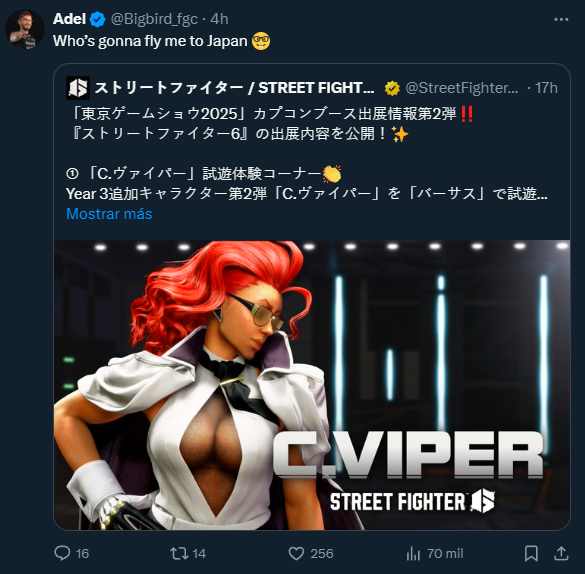Click the gold verified badge of Street Fighter
Viewport: 585px width, 574px height.
[x=392, y=88]
